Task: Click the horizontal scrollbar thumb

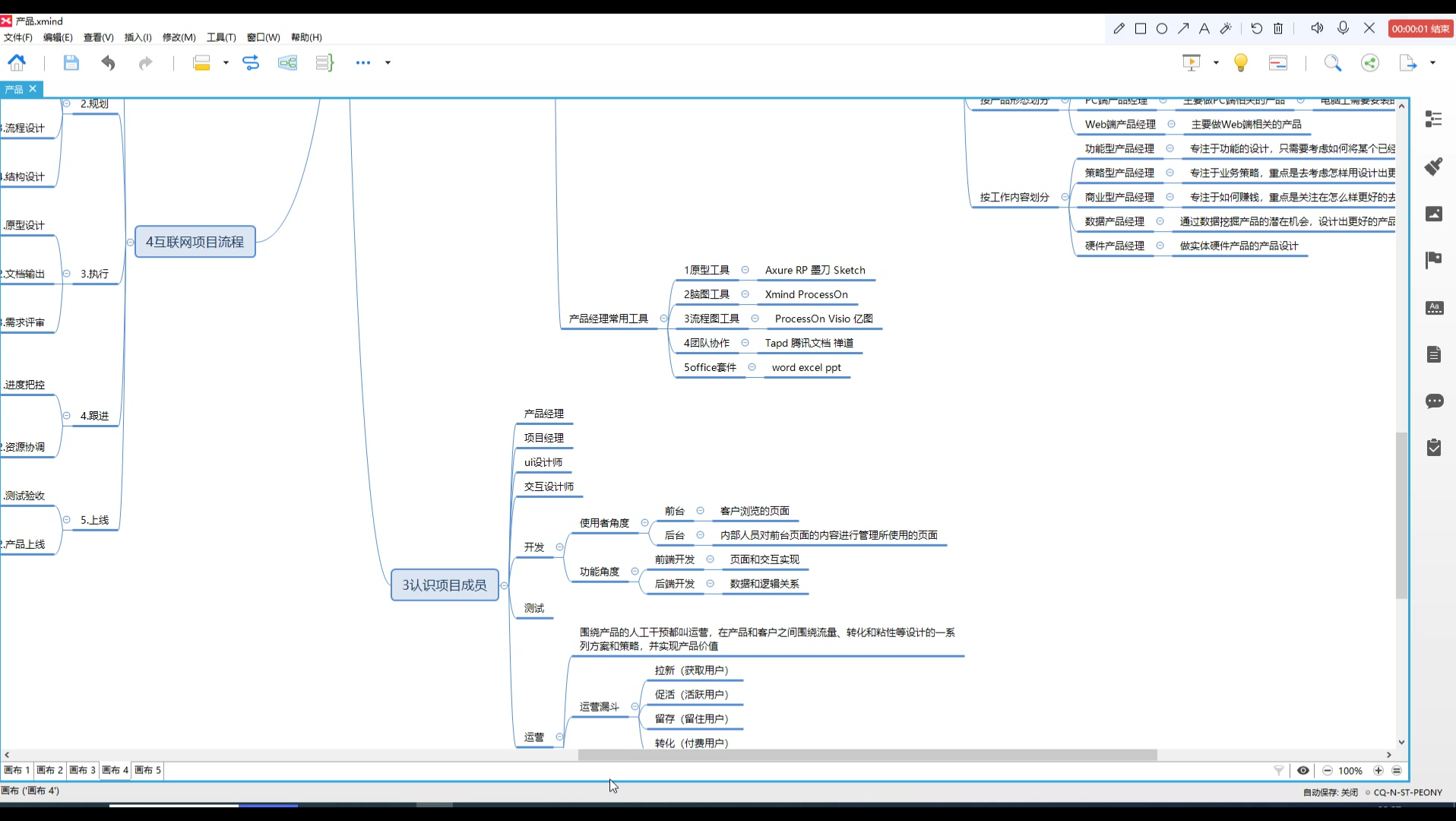Action: [x=867, y=755]
